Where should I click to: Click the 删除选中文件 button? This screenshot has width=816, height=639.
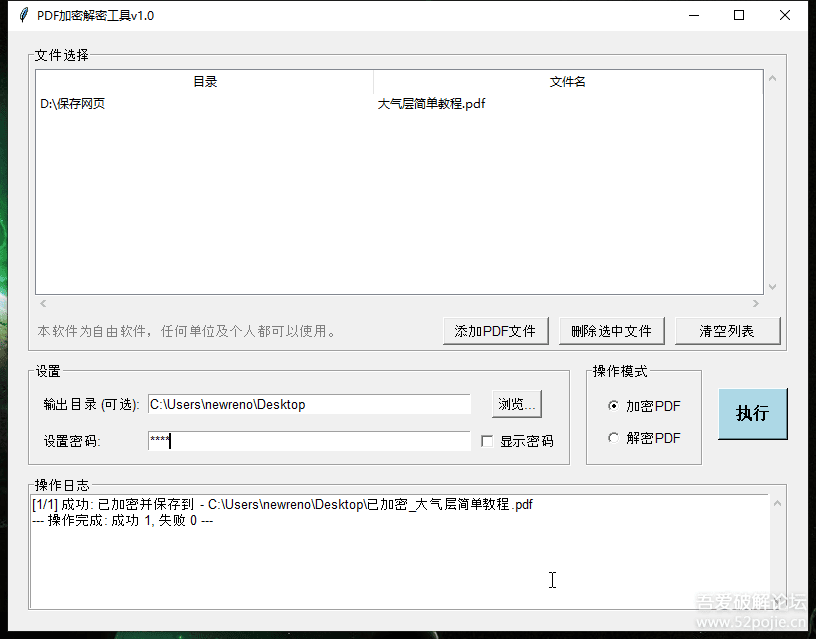611,331
